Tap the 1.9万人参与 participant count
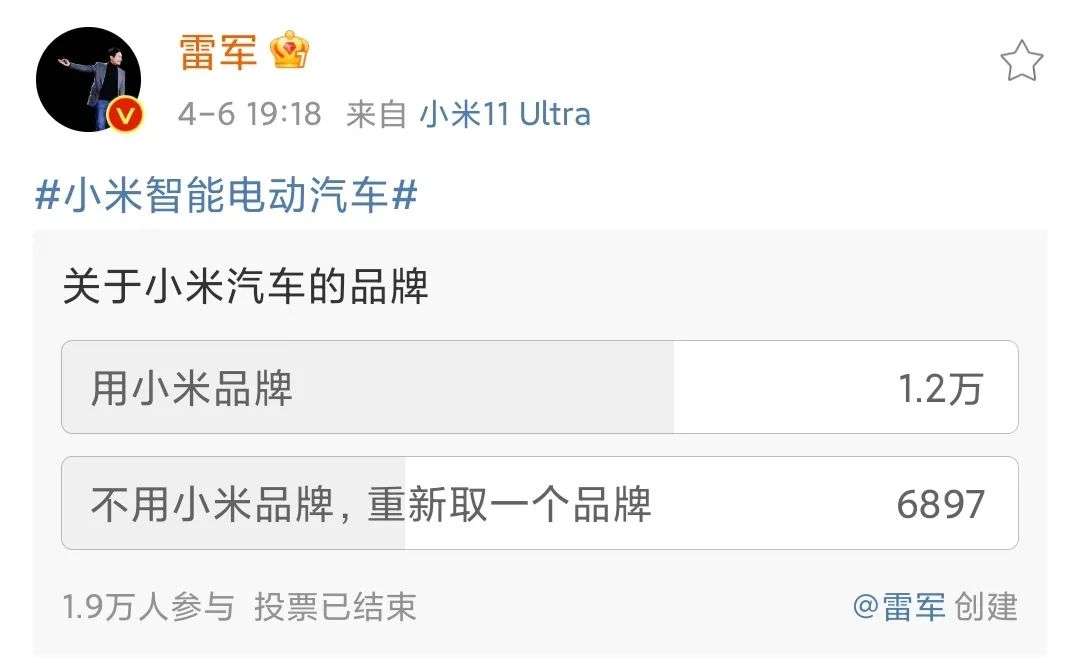Screen dimensions: 1080x663 [x=148, y=606]
